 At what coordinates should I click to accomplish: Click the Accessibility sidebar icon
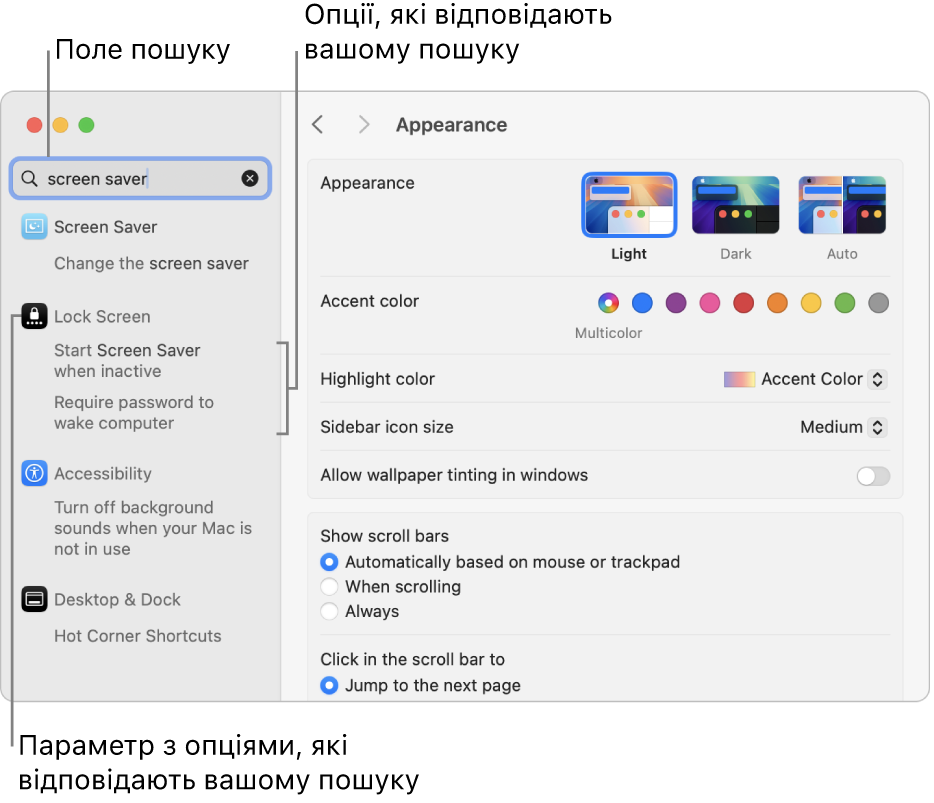point(34,474)
